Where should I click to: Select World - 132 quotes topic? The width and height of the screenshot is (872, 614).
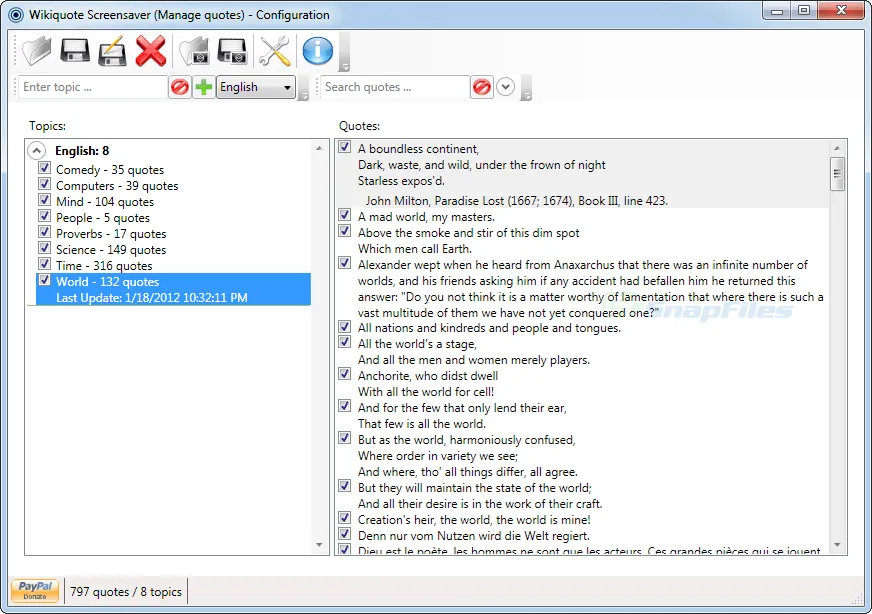click(x=107, y=282)
